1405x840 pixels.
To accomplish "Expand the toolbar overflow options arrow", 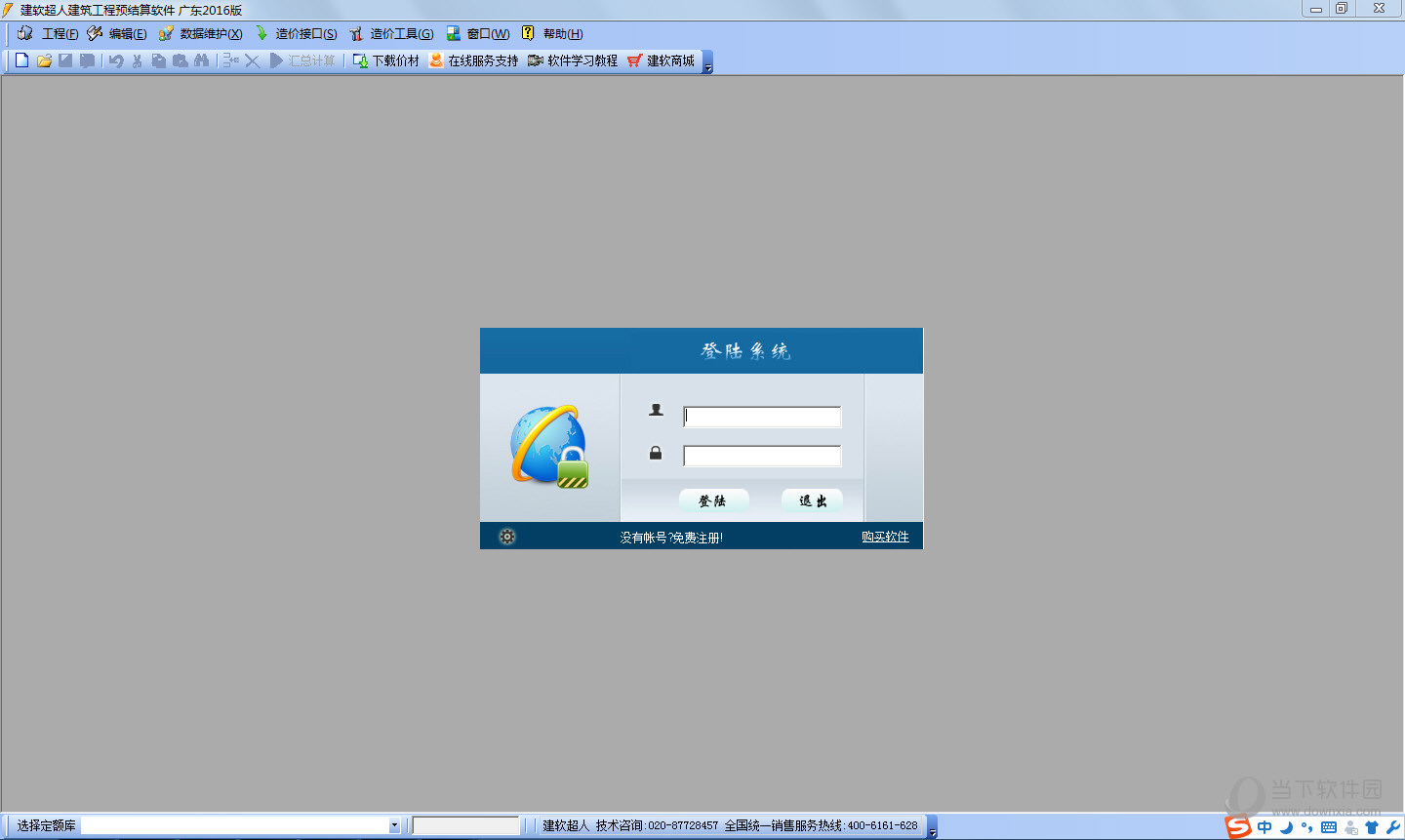I will (708, 62).
